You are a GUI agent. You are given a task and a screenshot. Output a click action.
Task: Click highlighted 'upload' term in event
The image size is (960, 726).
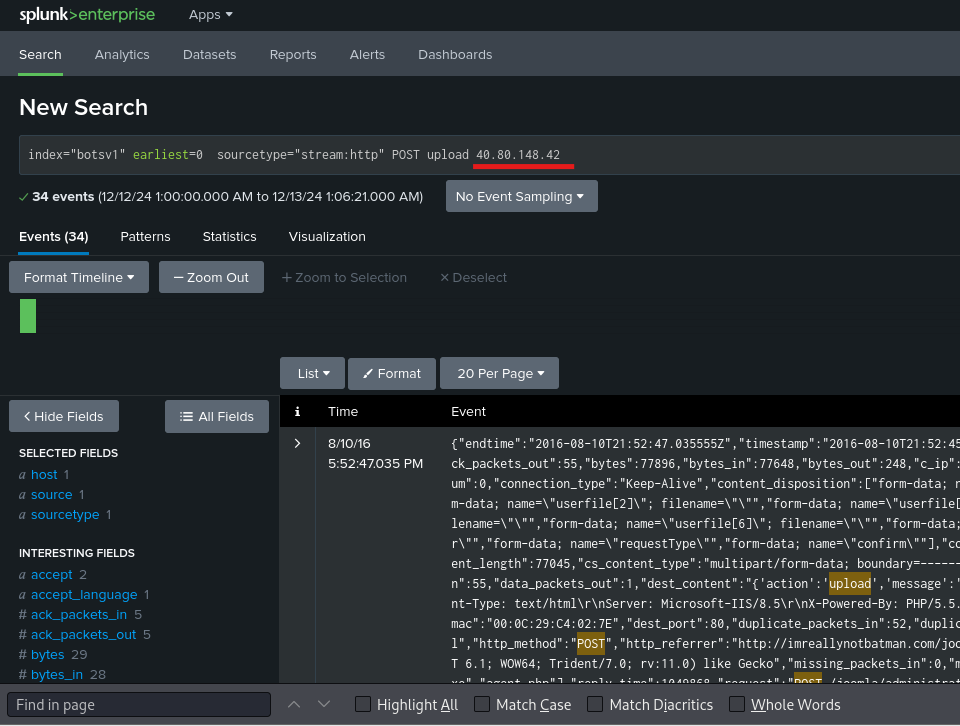click(x=850, y=583)
